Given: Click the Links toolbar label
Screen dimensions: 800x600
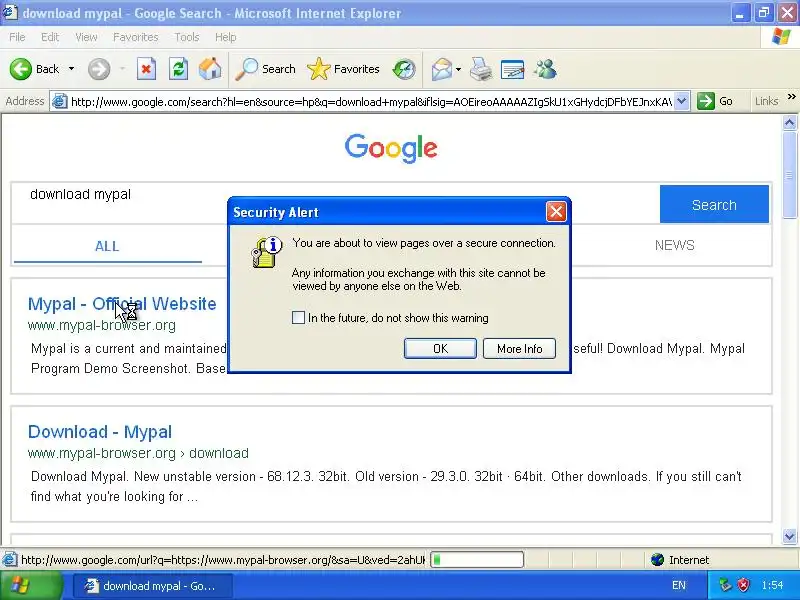Looking at the screenshot, I should pyautogui.click(x=766, y=101).
